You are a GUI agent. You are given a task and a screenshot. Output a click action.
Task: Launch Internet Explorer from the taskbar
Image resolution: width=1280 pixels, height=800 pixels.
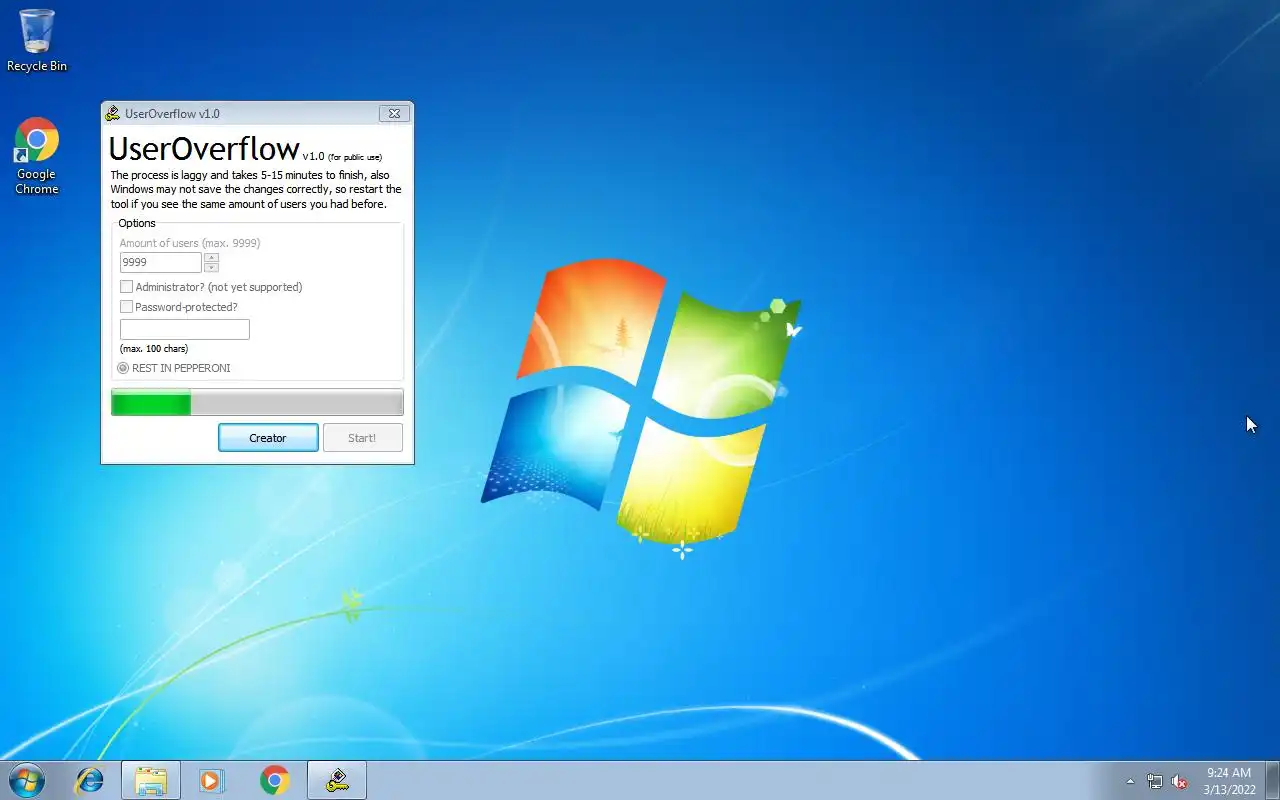tap(90, 780)
